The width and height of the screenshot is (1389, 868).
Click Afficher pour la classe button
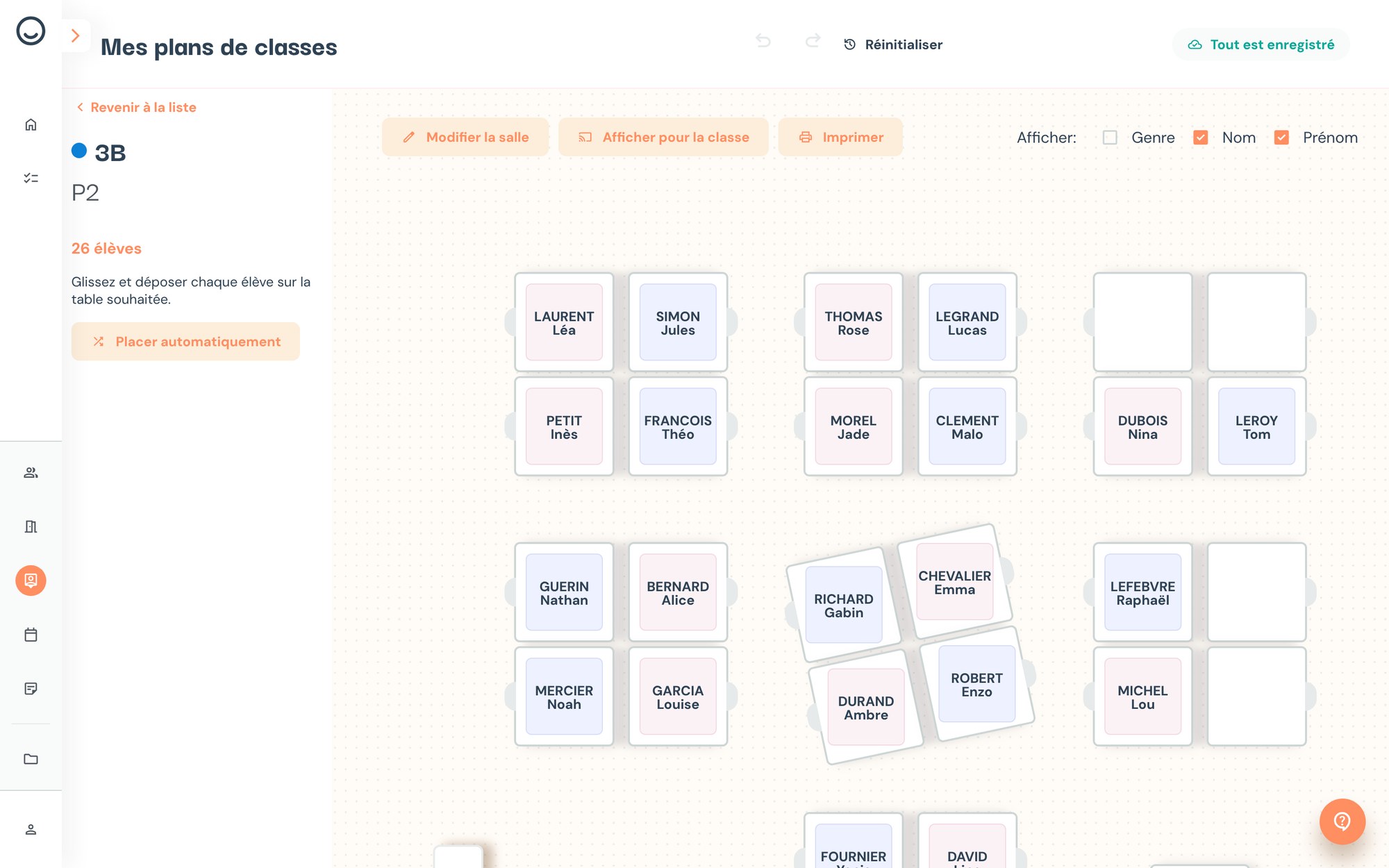pyautogui.click(x=663, y=137)
